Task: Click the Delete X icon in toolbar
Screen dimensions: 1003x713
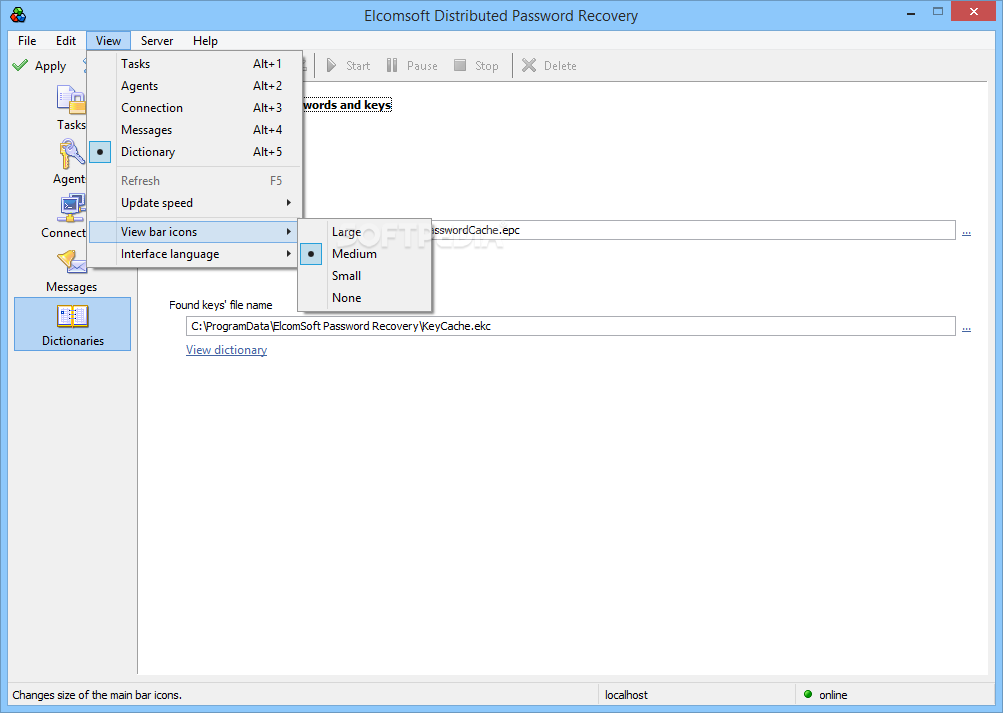Action: 528,65
